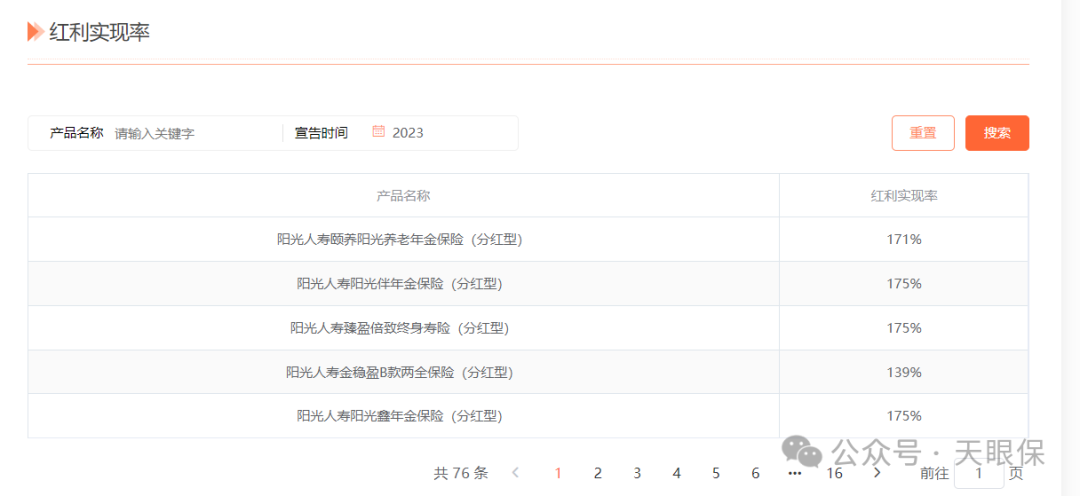Click the next page arrow
Viewport: 1080px width, 496px height.
coord(877,473)
